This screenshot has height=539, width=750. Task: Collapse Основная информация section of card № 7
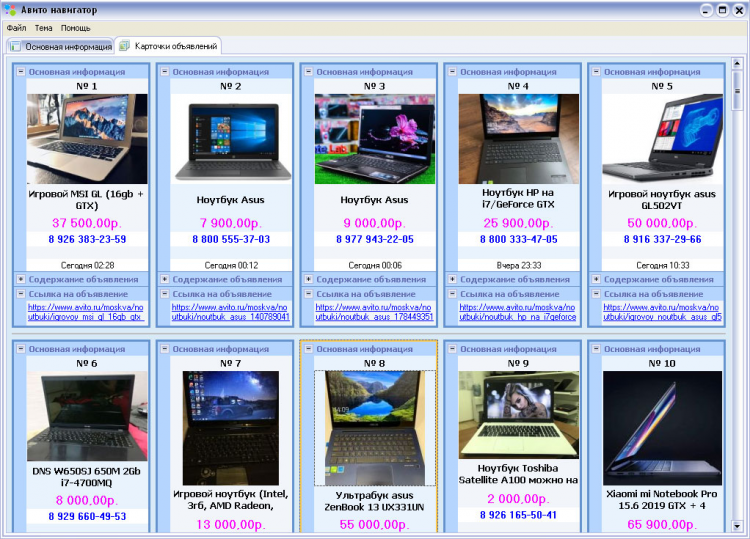click(x=165, y=349)
